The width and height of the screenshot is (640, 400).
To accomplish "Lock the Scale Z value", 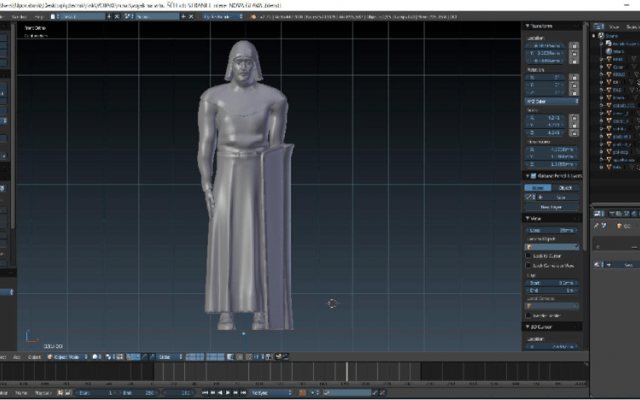I will point(574,133).
